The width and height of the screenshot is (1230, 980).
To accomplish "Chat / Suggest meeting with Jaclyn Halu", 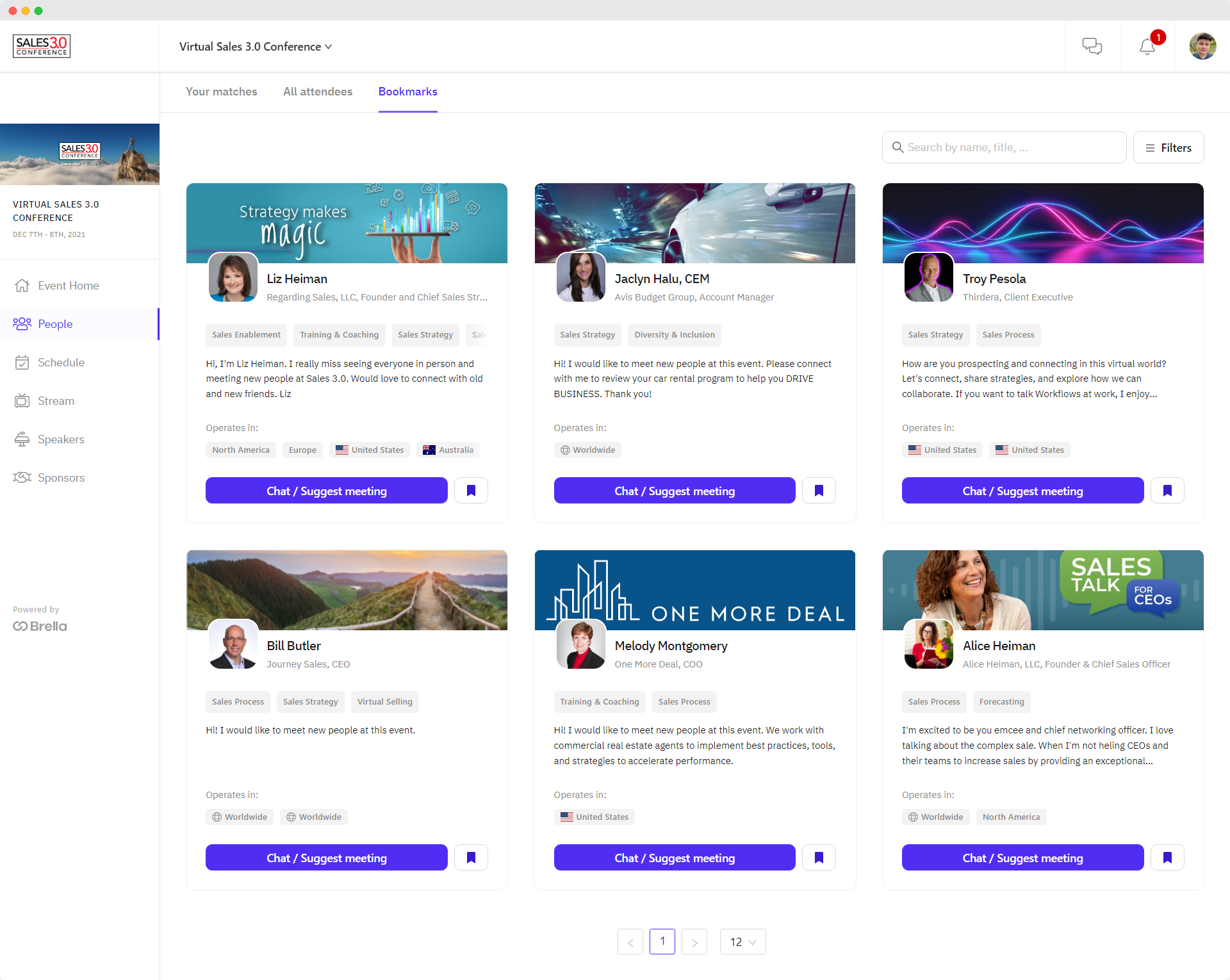I will (x=674, y=491).
